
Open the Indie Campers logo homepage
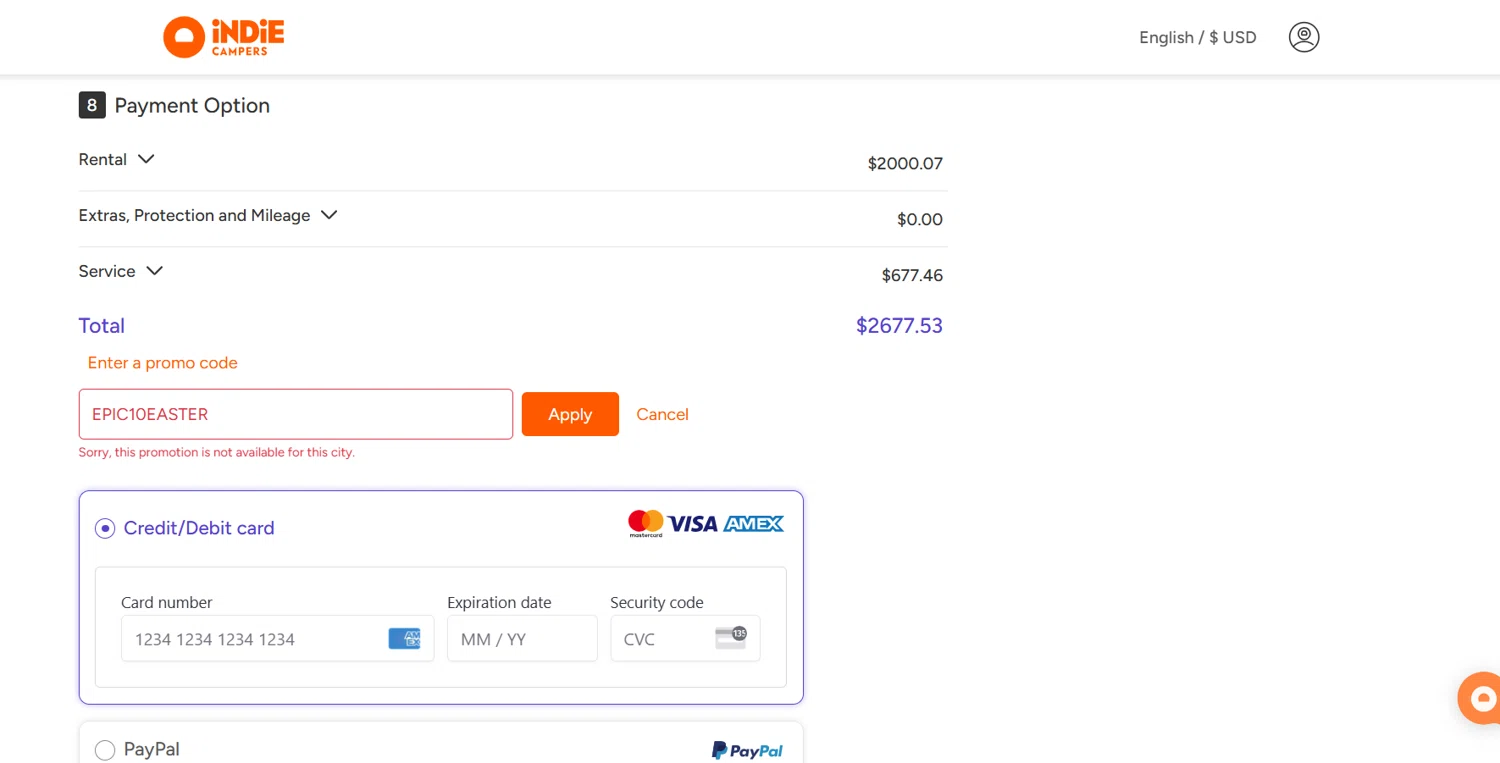(224, 37)
